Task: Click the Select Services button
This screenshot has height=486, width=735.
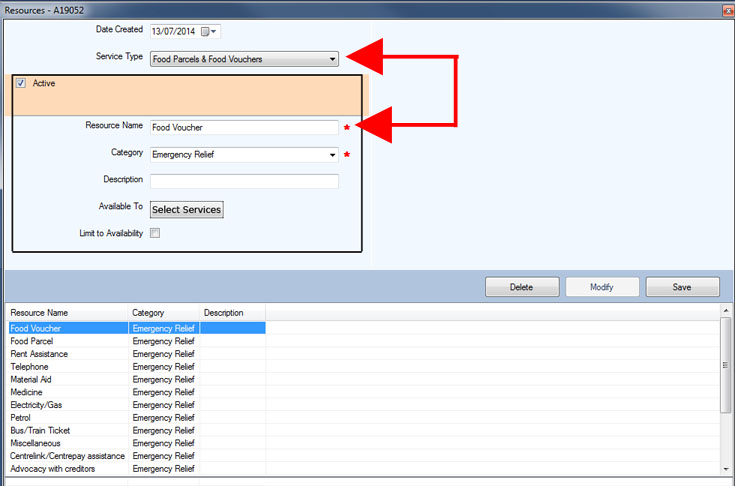Action: point(186,209)
